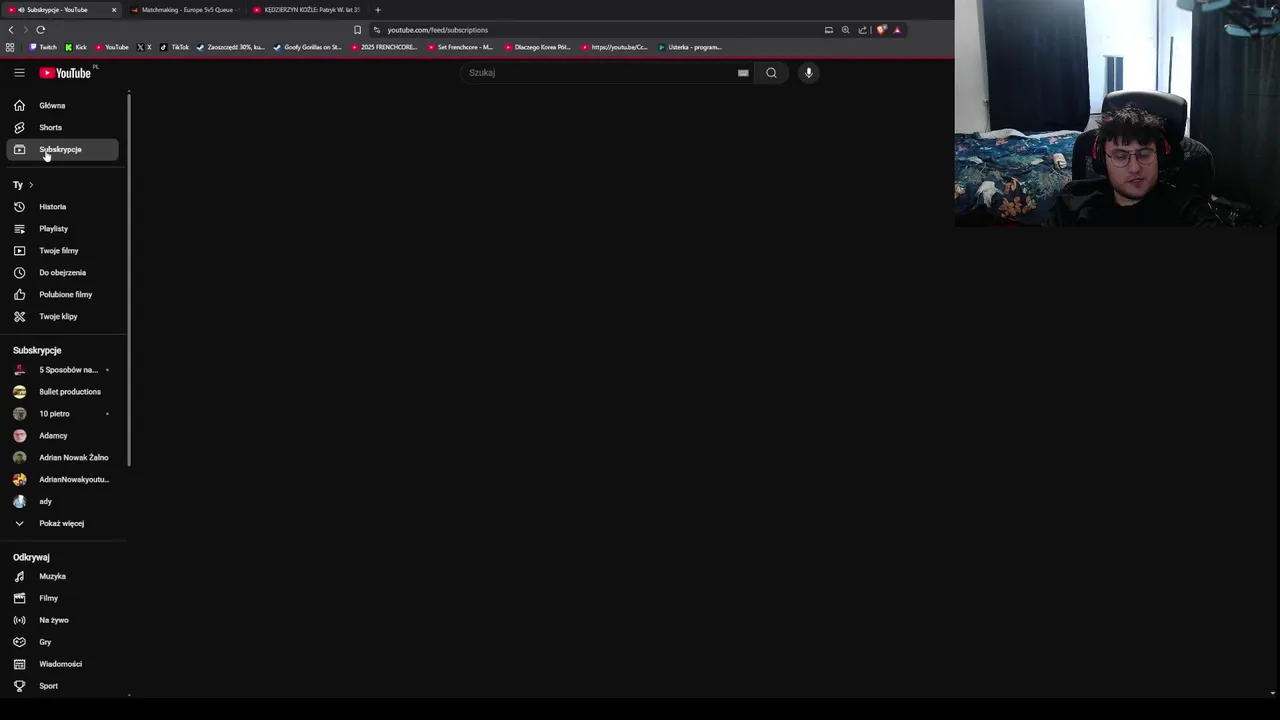This screenshot has width=1280, height=720.
Task: Click the sidebar vertical scrollbar
Action: tap(129, 280)
